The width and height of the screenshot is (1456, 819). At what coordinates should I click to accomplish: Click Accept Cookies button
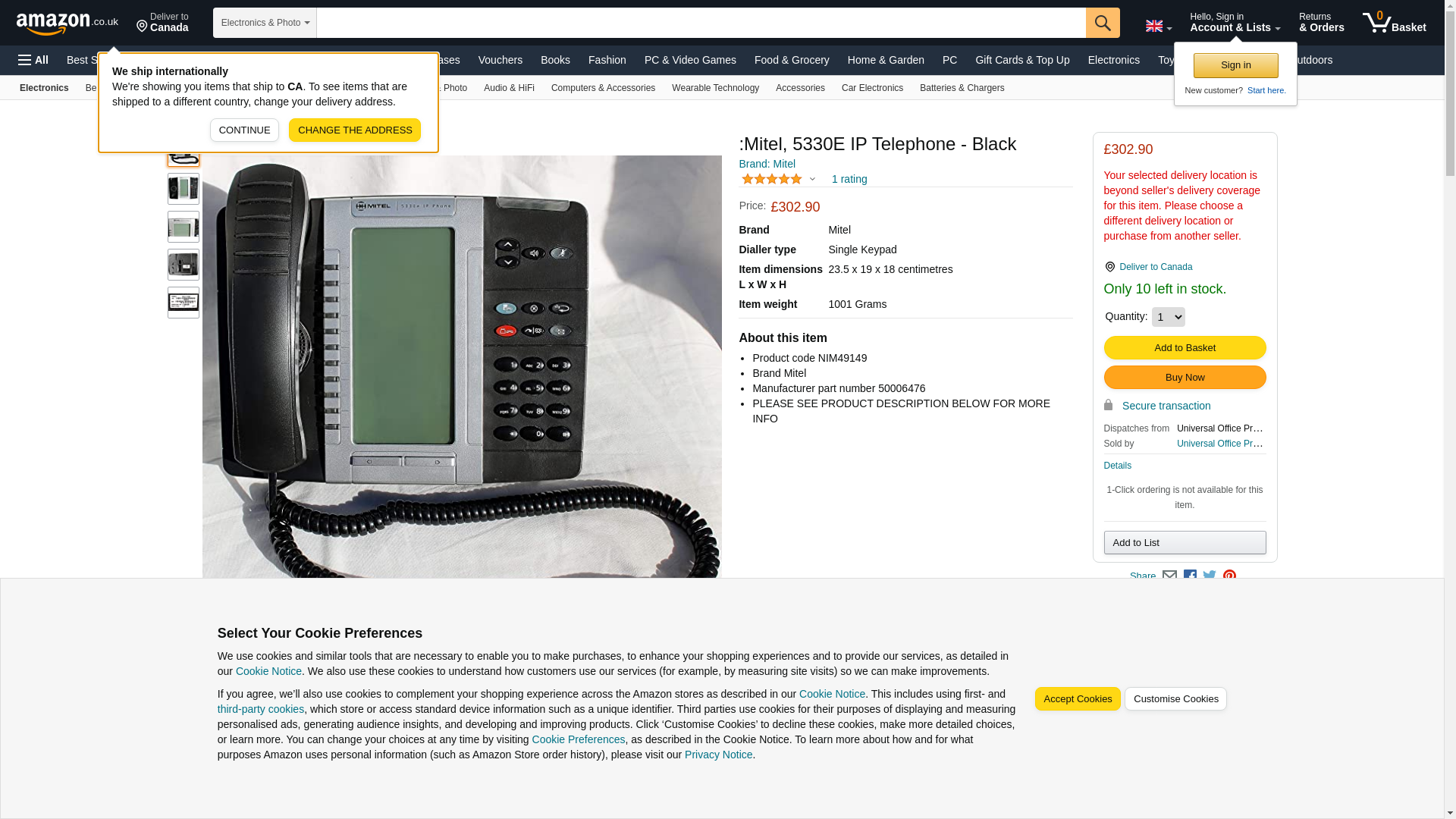pyautogui.click(x=1077, y=699)
